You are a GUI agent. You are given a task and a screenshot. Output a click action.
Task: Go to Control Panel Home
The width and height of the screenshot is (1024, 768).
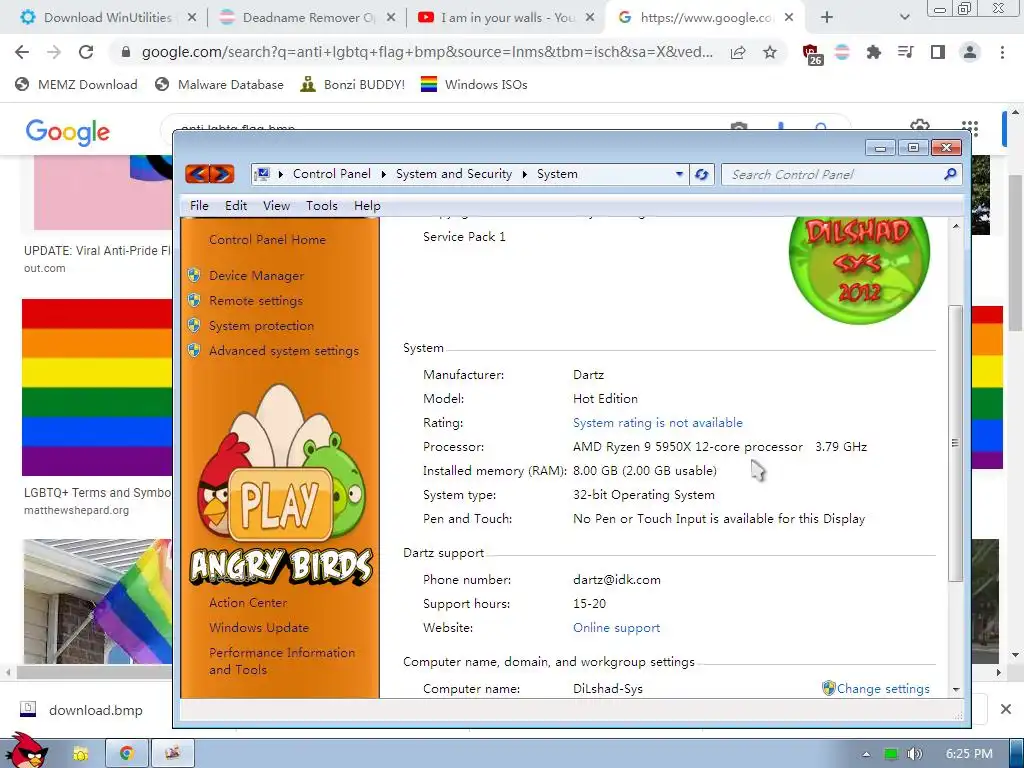tap(267, 240)
